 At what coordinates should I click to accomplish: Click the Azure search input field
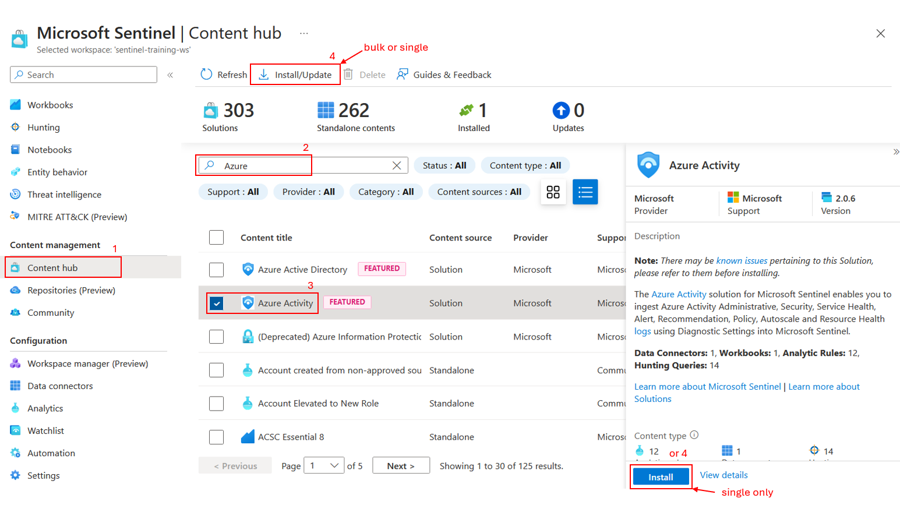coord(300,166)
